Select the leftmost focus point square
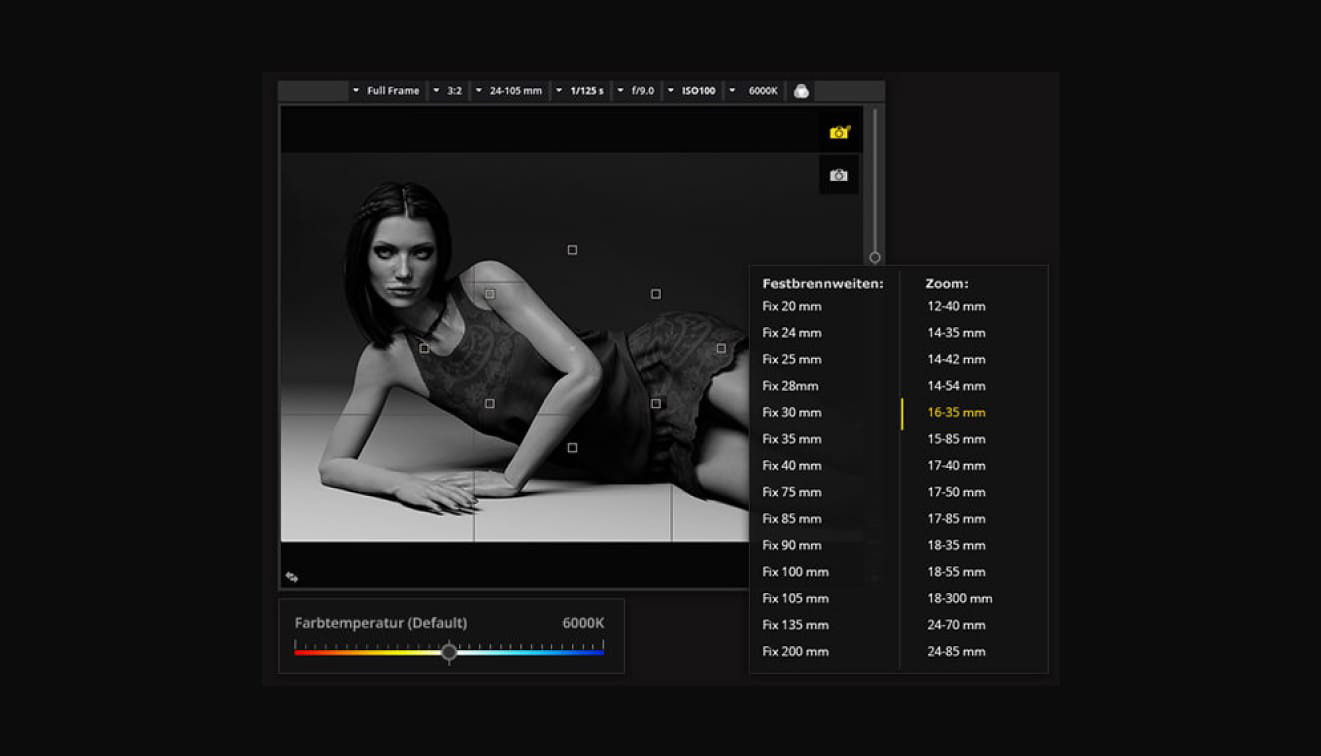This screenshot has width=1321, height=756. [x=424, y=349]
